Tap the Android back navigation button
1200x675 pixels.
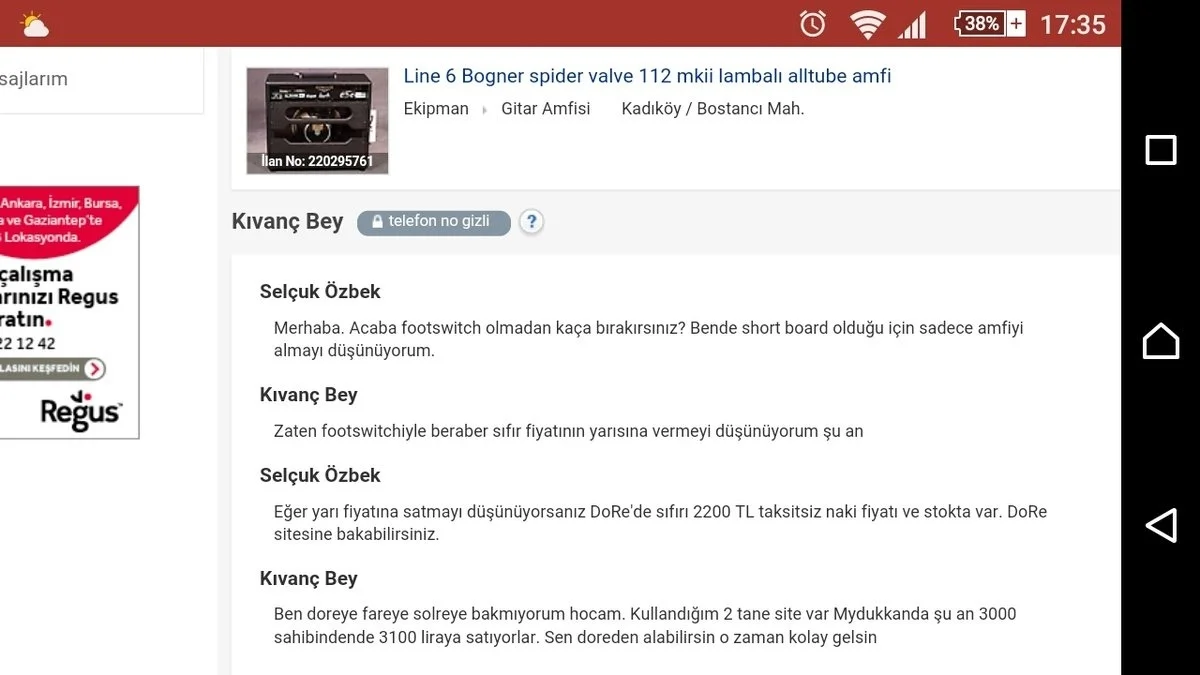coord(1160,525)
